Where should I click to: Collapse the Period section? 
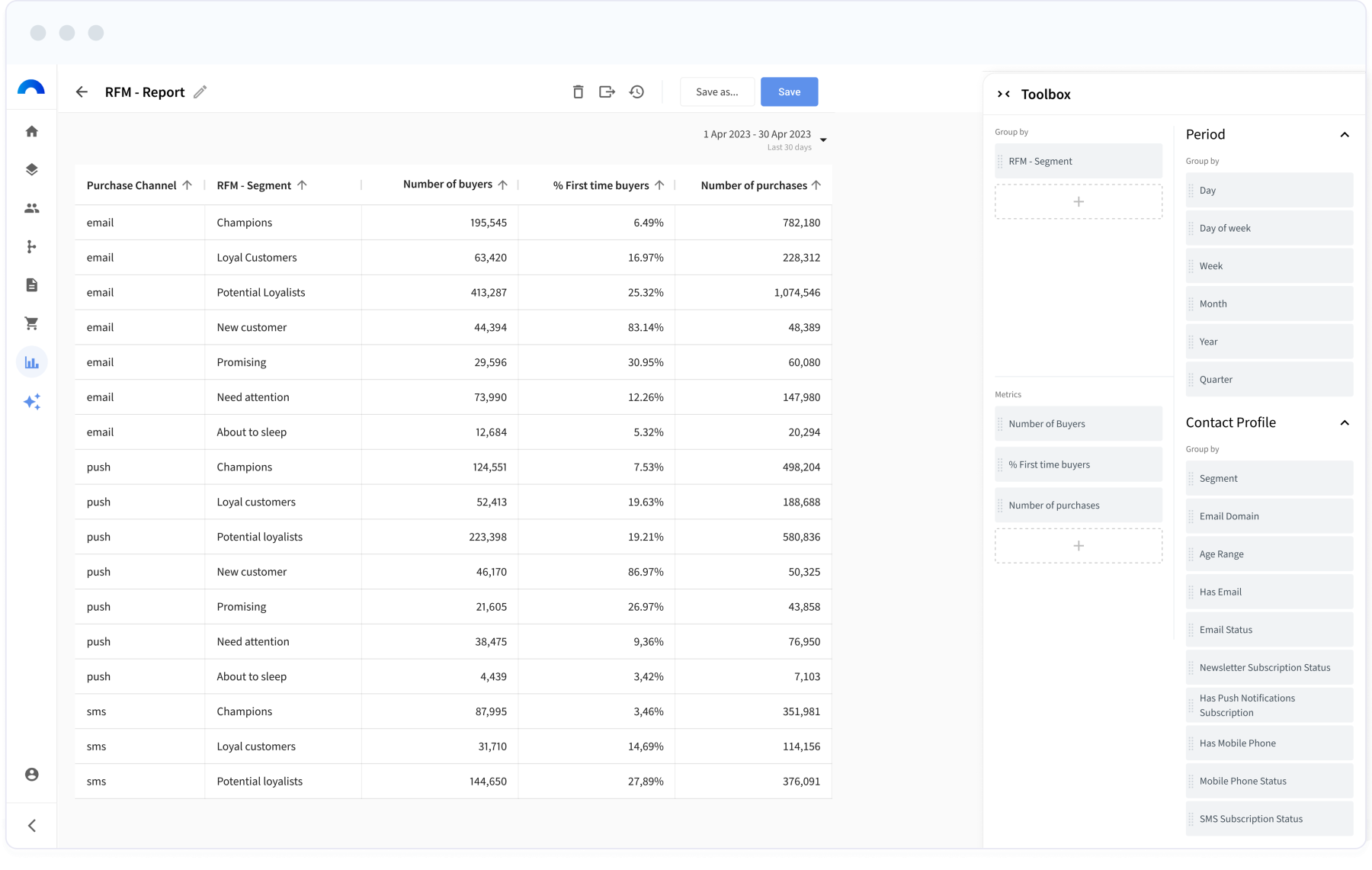(x=1345, y=135)
